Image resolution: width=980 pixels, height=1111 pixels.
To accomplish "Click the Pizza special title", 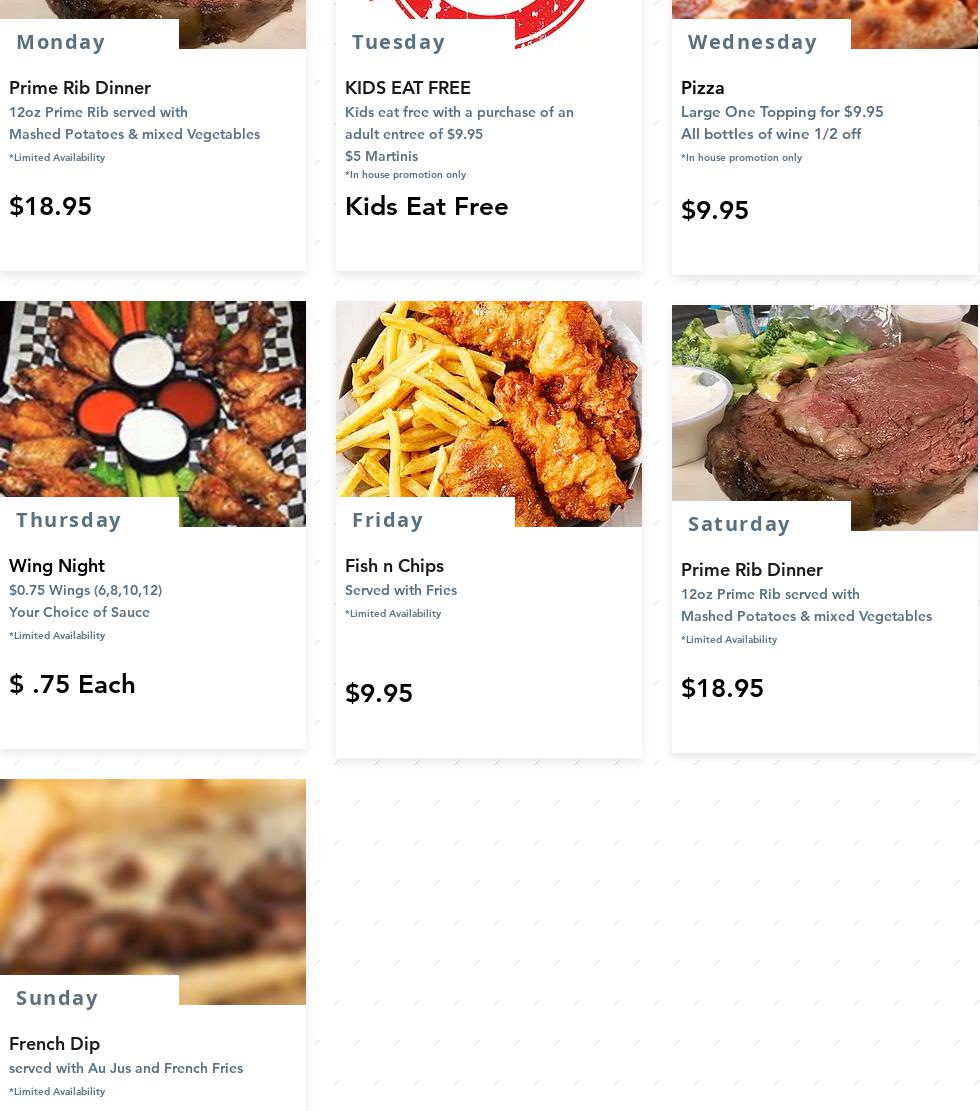I will (x=702, y=88).
